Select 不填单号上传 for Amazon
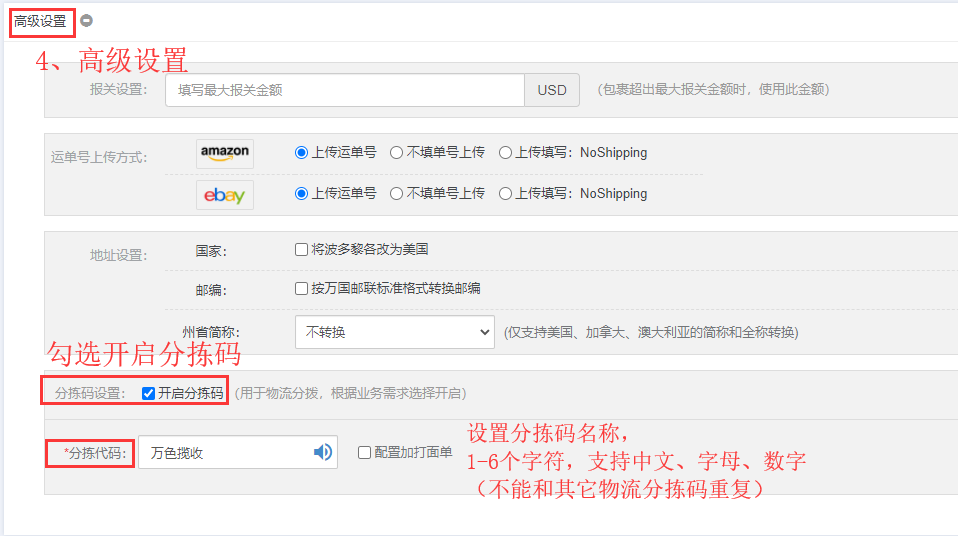Image resolution: width=958 pixels, height=536 pixels. coord(397,153)
